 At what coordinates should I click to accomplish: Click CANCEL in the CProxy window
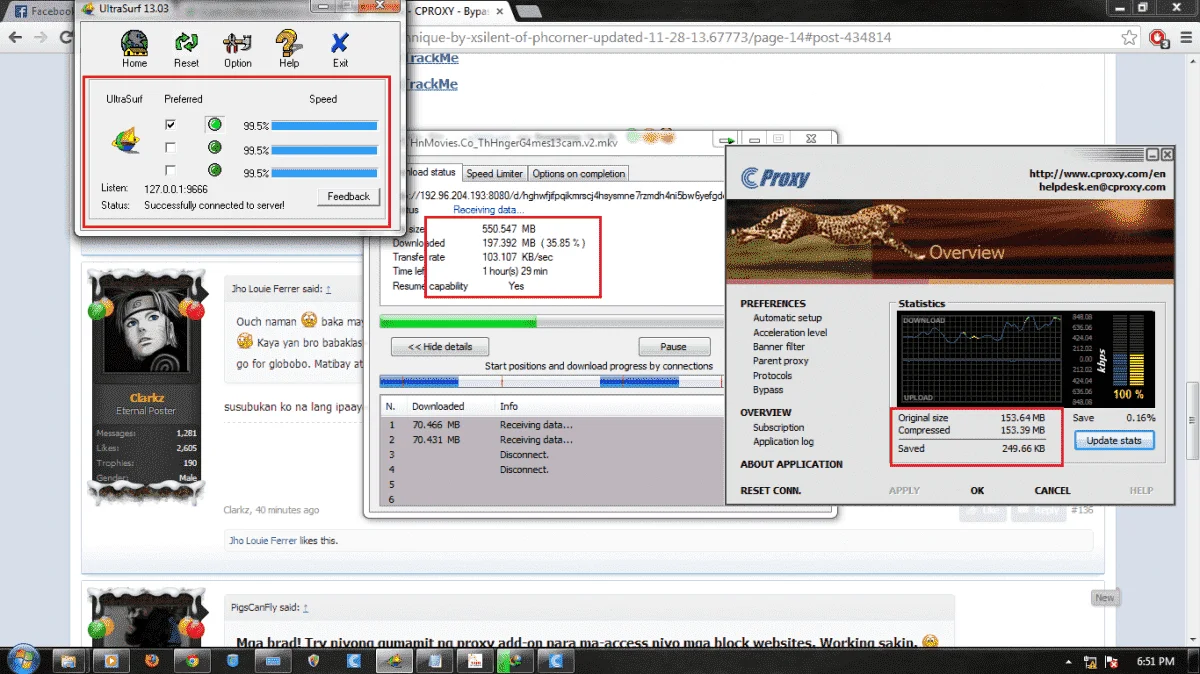(1052, 491)
